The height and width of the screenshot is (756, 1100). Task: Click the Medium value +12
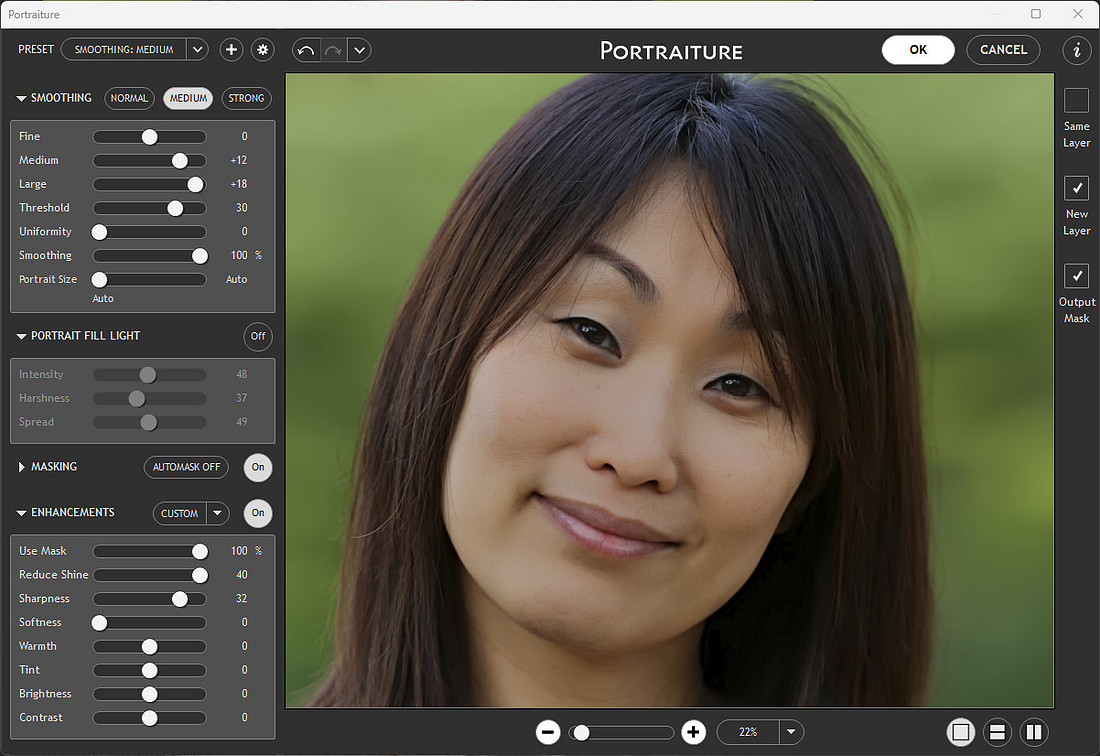pyautogui.click(x=239, y=160)
